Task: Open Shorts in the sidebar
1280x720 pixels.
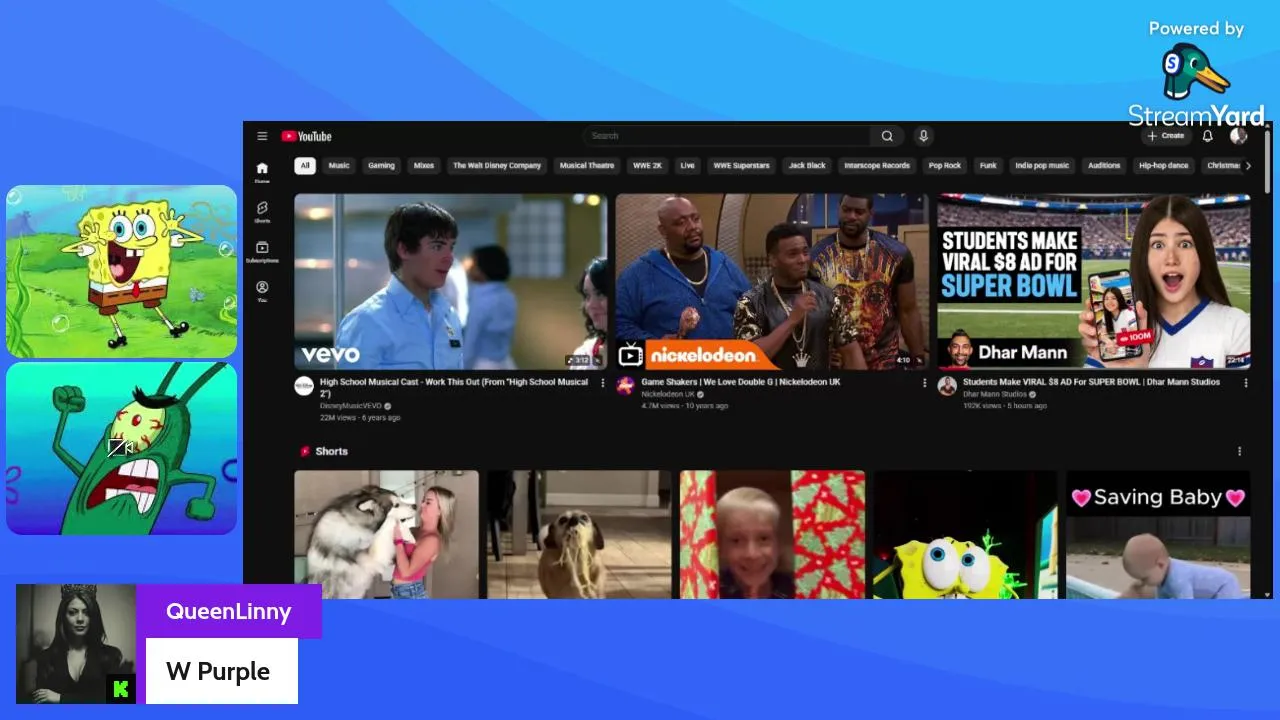Action: pos(262,212)
